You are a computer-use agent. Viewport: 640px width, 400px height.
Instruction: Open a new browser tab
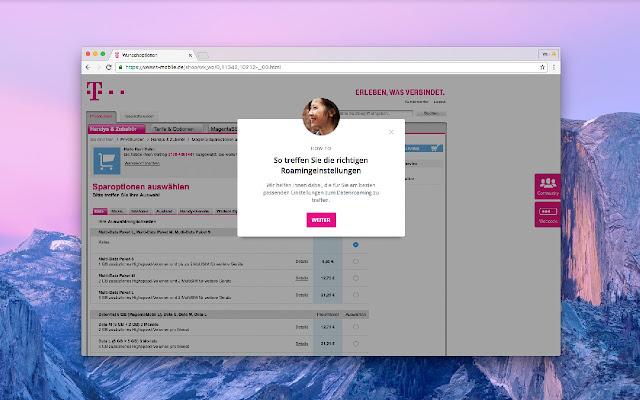(x=203, y=55)
